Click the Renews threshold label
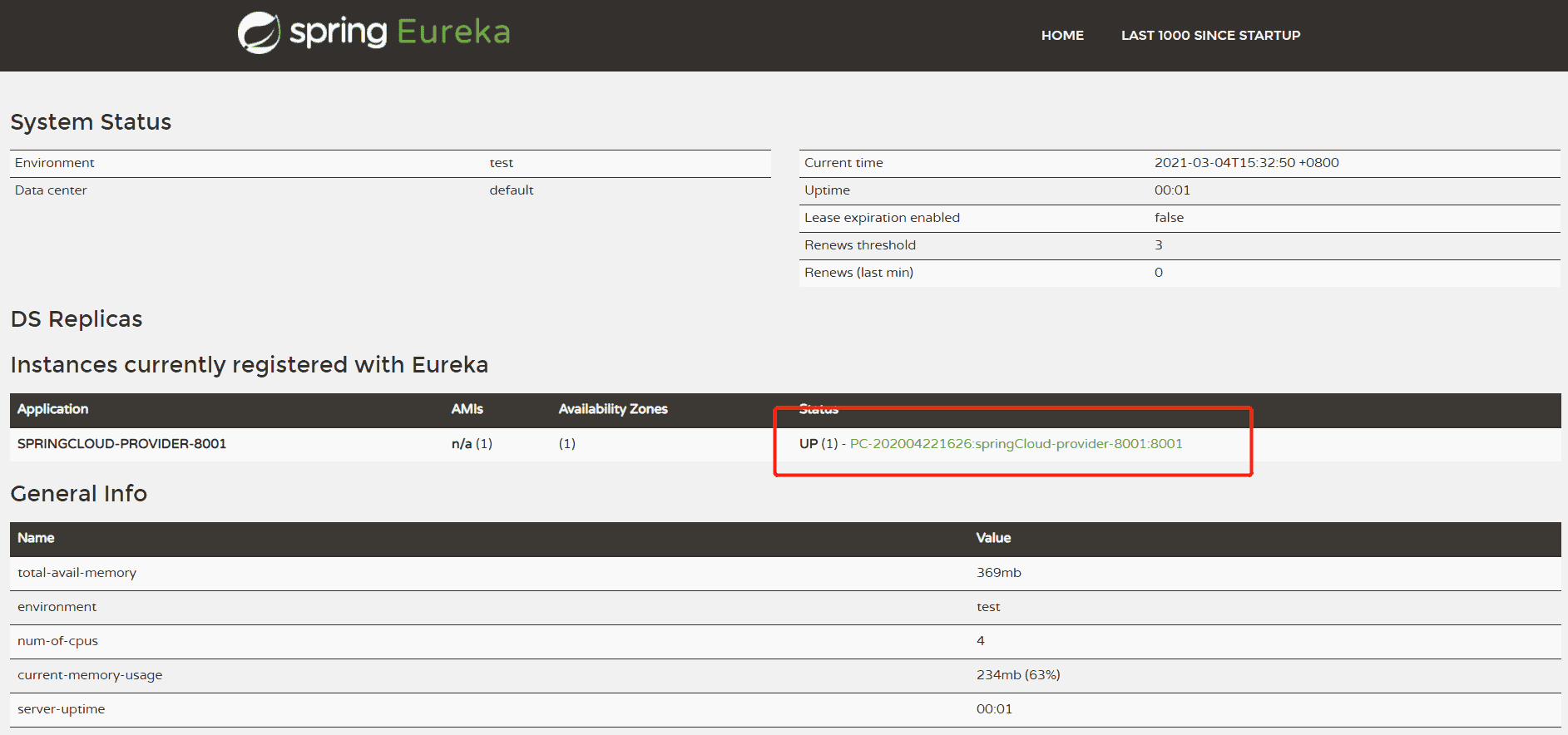Viewport: 1568px width, 735px height. click(x=859, y=245)
